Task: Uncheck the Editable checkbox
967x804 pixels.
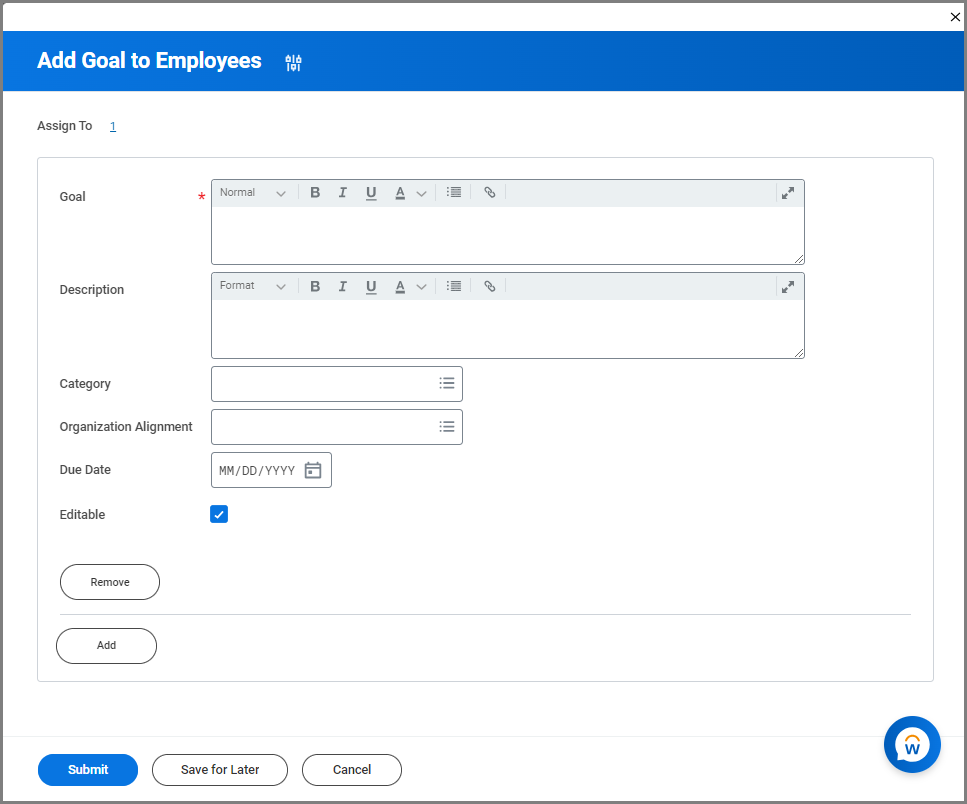Action: tap(219, 514)
